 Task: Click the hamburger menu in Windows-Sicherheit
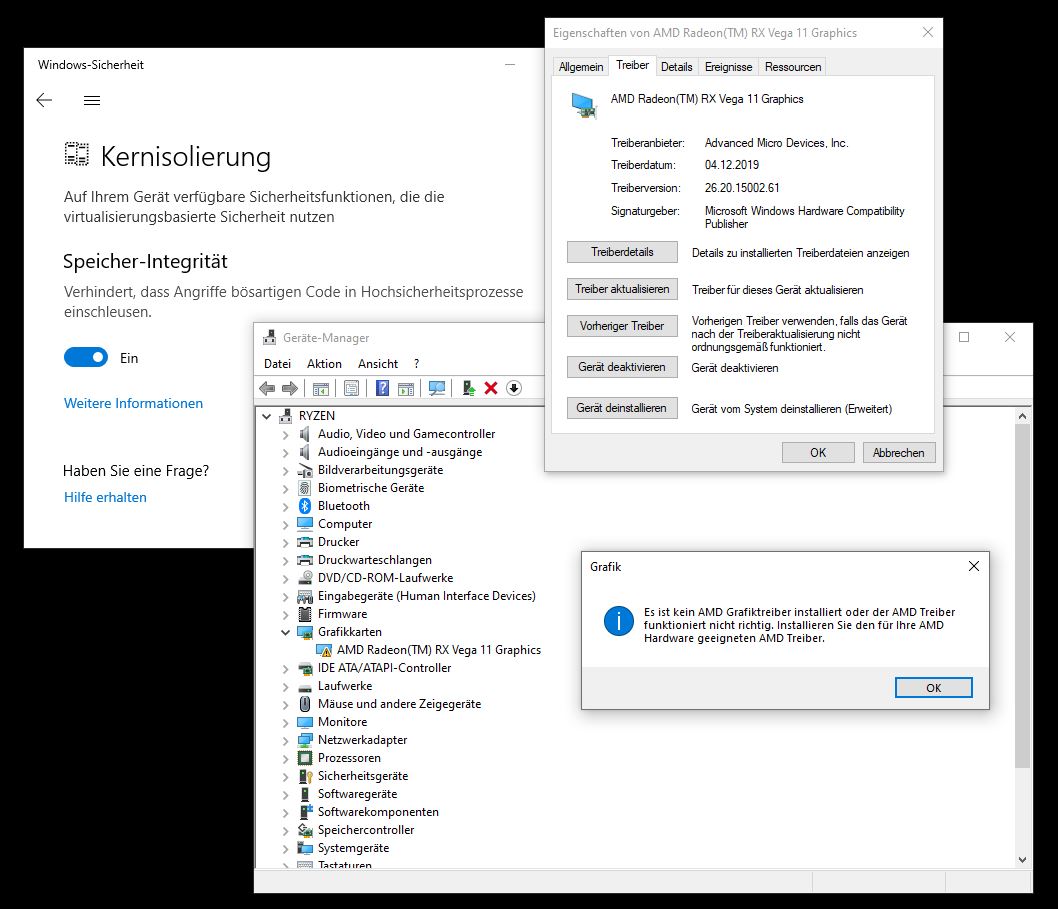point(92,101)
